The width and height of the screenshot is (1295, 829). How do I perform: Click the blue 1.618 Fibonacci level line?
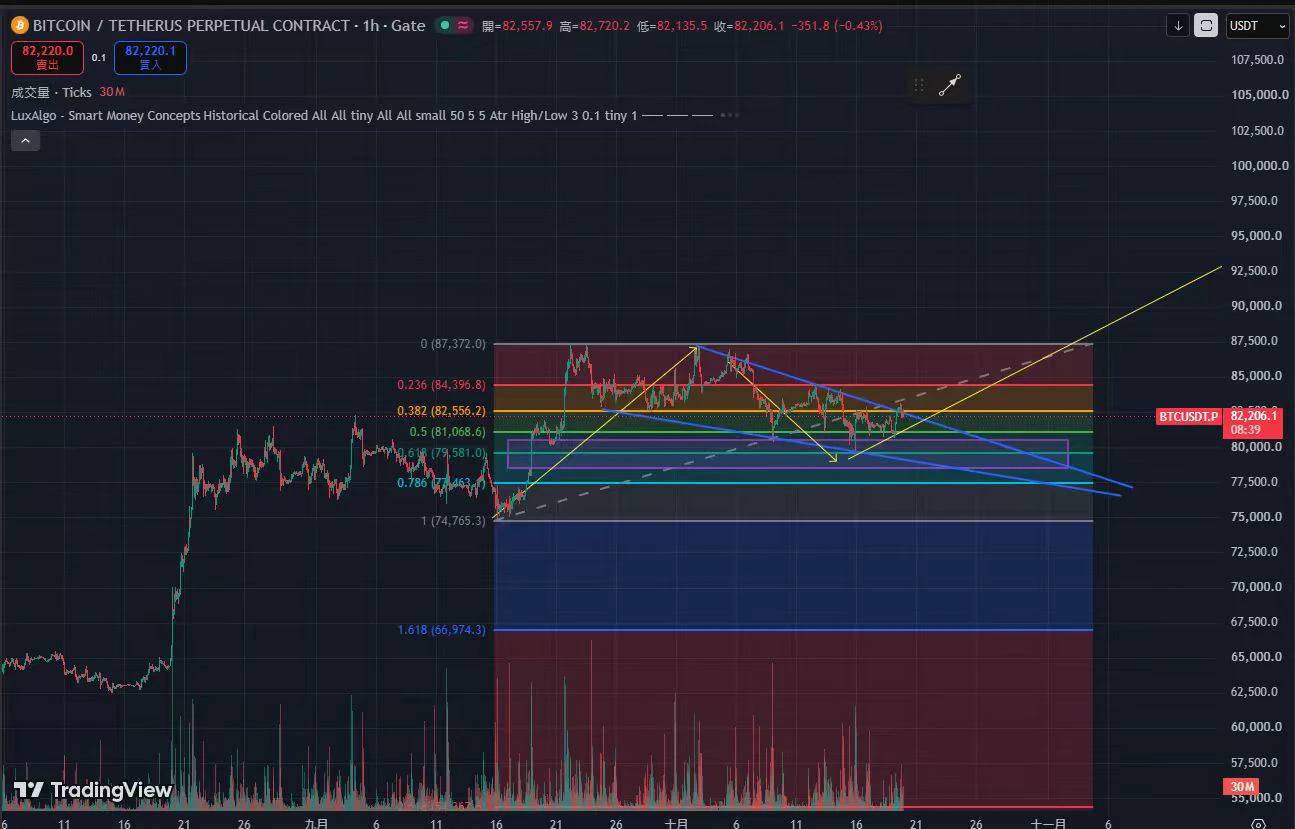[793, 630]
